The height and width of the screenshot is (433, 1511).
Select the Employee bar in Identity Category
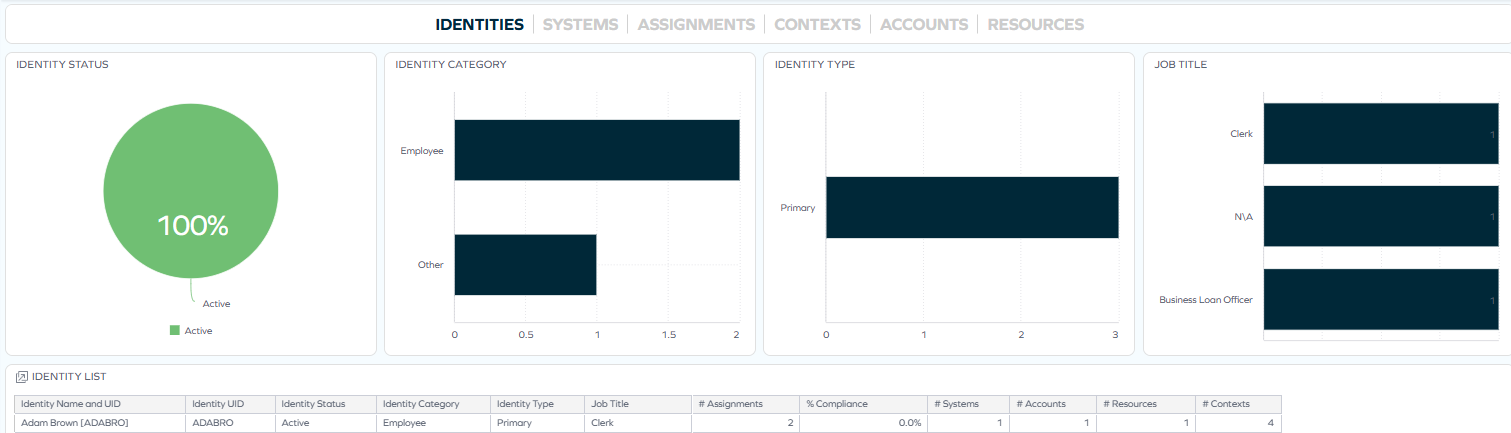point(596,150)
